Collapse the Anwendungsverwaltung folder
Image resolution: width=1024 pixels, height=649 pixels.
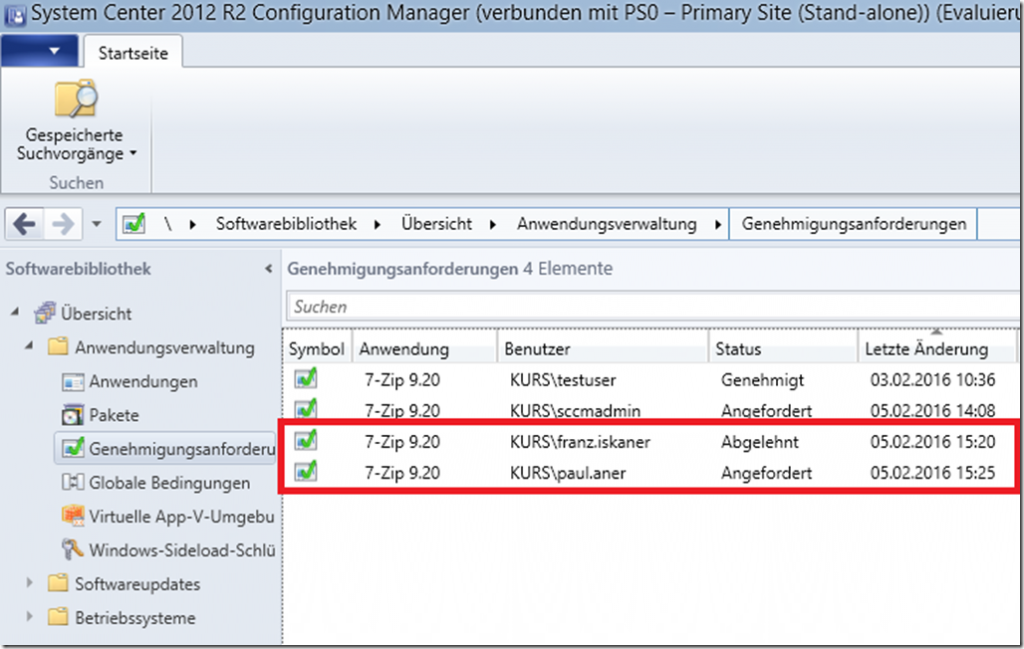[30, 348]
